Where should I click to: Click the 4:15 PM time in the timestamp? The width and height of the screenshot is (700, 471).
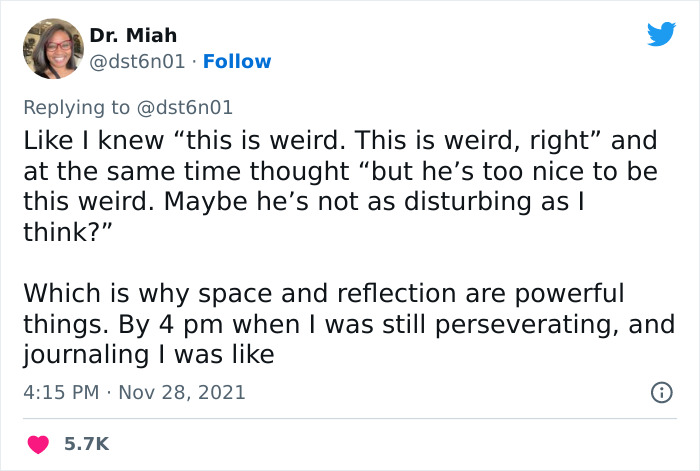point(59,392)
